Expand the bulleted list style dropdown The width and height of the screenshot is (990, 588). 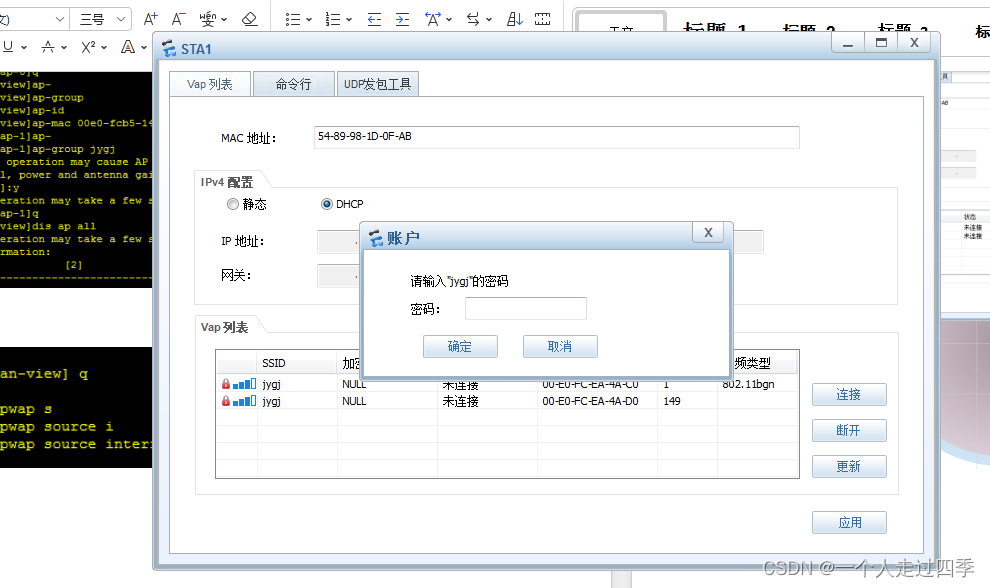tap(309, 20)
